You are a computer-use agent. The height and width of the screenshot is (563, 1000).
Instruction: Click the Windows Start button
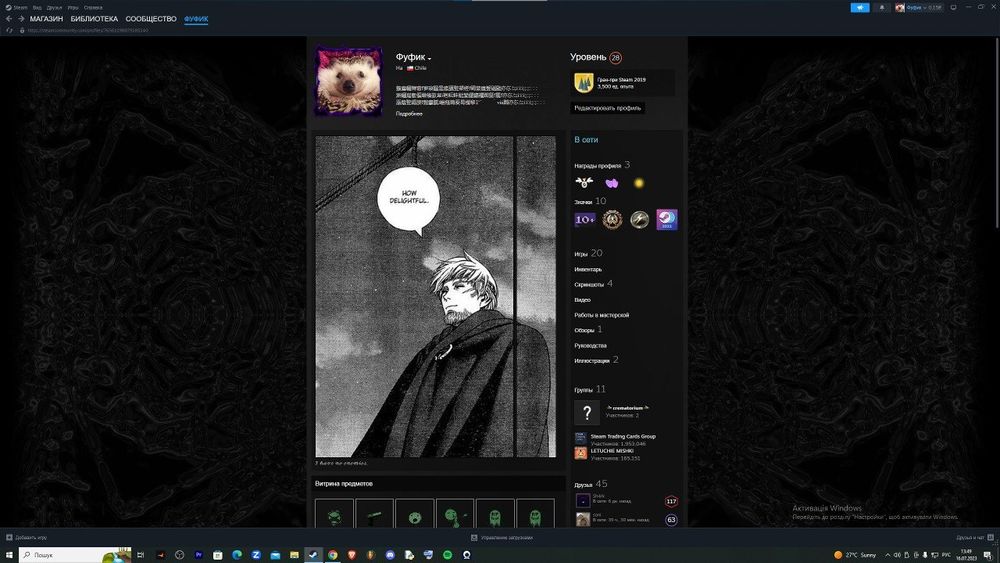coord(9,555)
